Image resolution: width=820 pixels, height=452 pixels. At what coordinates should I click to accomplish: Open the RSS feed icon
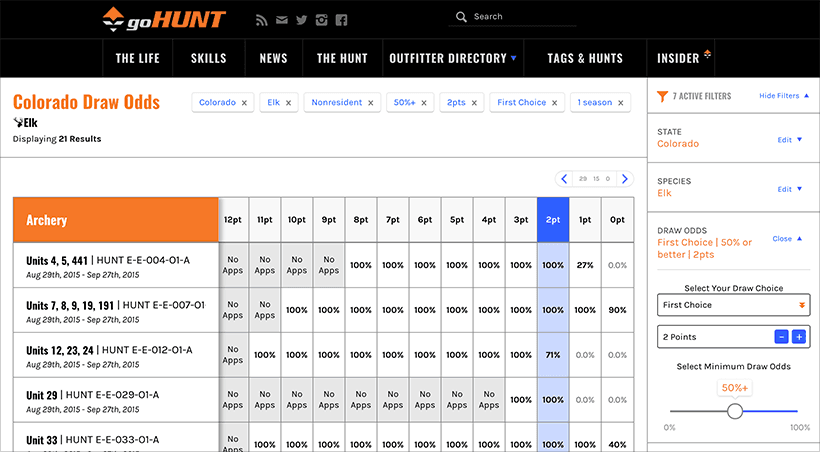coord(261,20)
